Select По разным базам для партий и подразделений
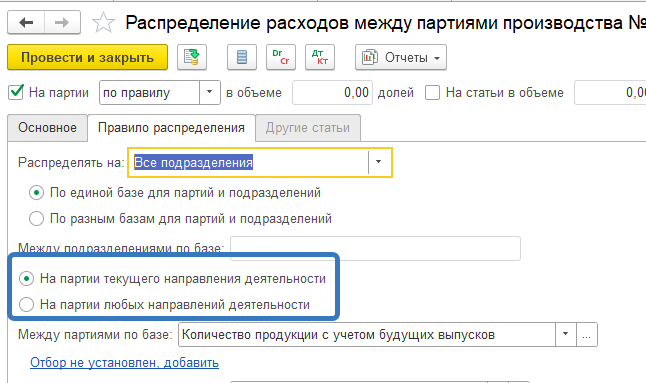 point(36,218)
